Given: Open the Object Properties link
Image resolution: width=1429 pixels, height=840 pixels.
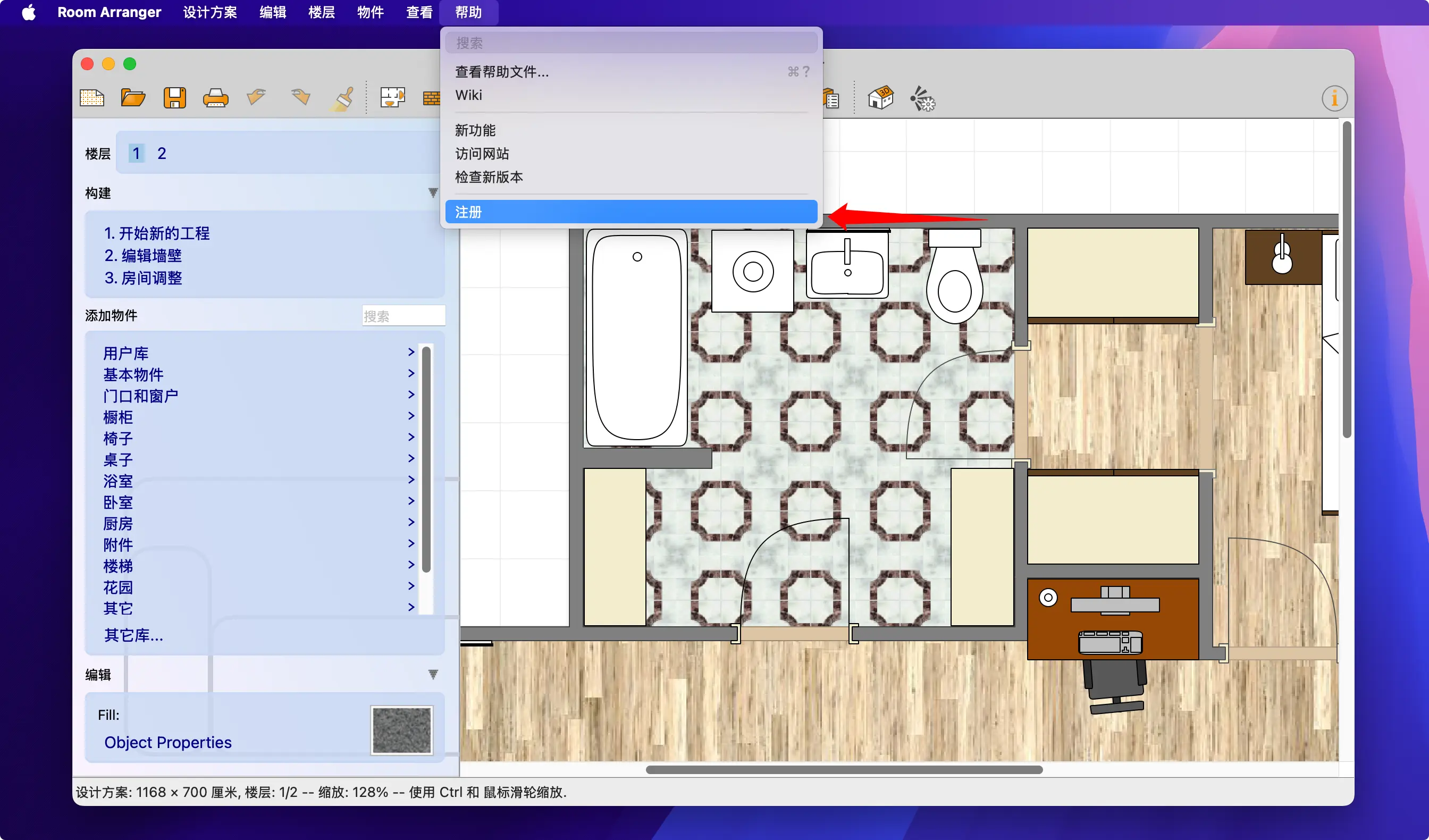Looking at the screenshot, I should [168, 742].
